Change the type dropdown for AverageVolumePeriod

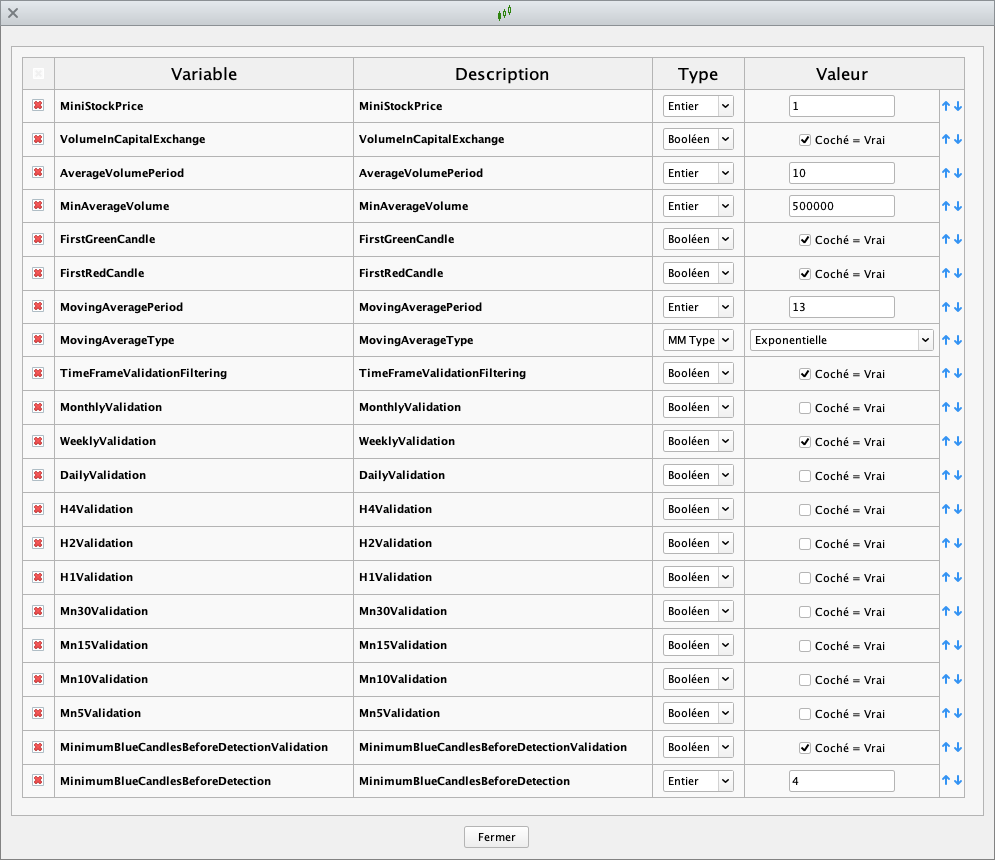698,173
